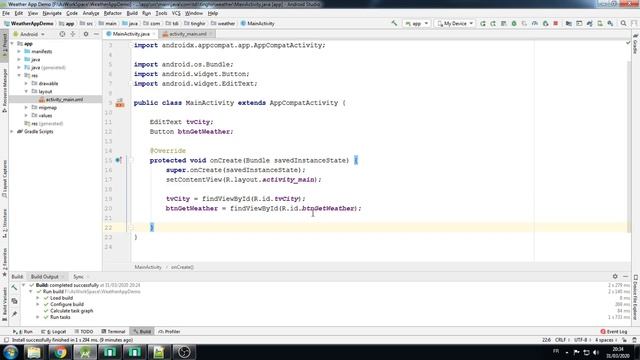The image size is (640, 360).
Task: Open the Terminal tool window
Action: click(x=113, y=331)
